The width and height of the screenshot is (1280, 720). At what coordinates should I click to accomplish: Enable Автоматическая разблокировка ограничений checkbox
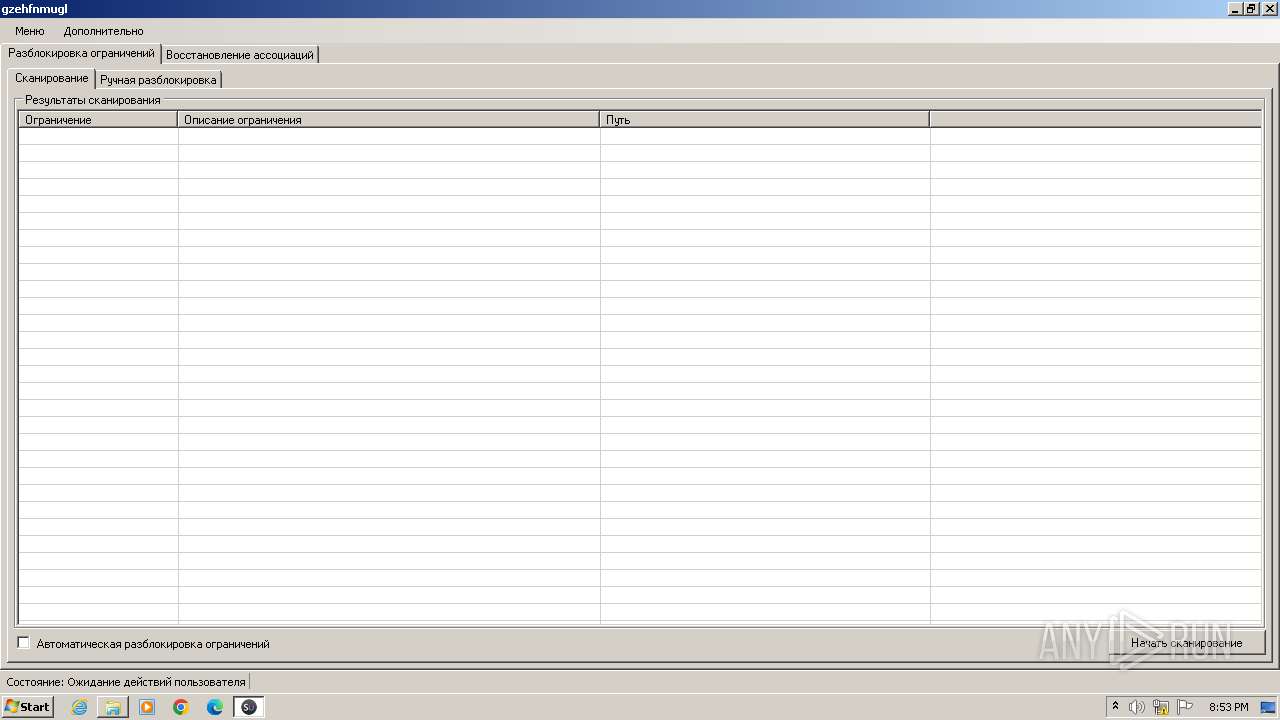pyautogui.click(x=24, y=643)
